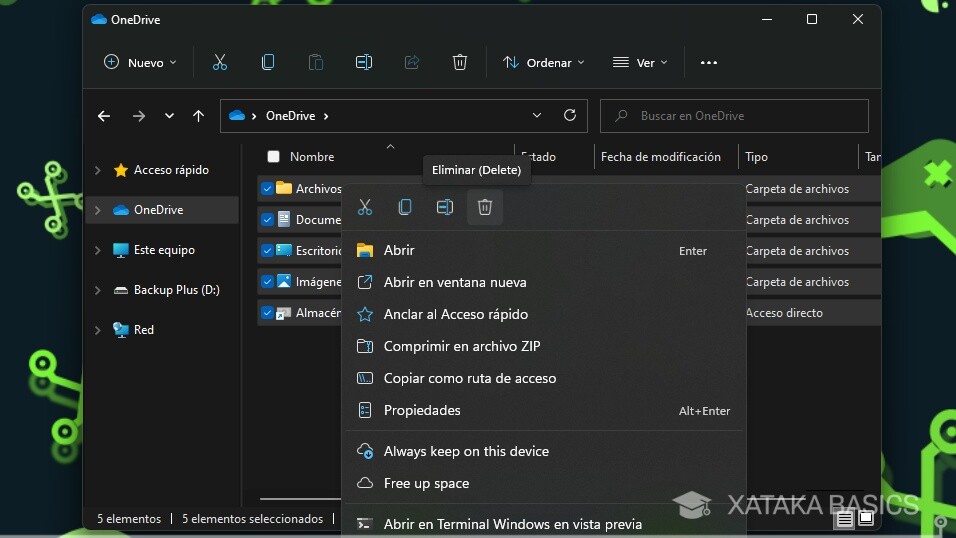Image resolution: width=956 pixels, height=538 pixels.
Task: Expand the Acceso rápido tree node
Action: coord(98,170)
